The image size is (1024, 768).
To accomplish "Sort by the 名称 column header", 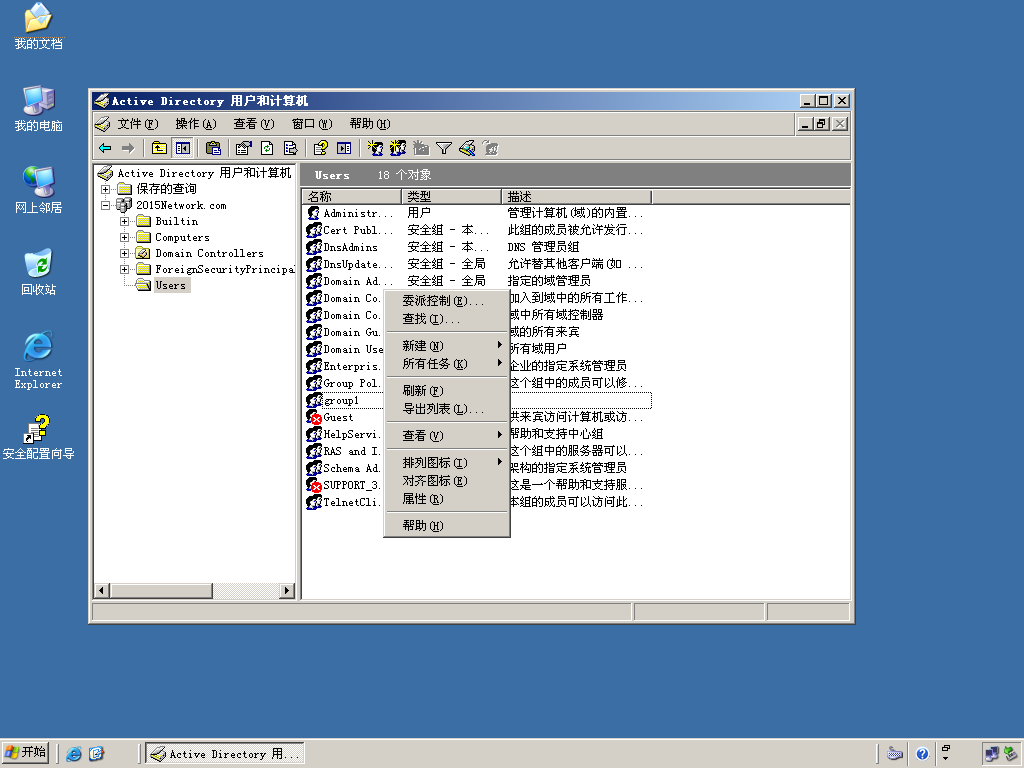I will 352,197.
